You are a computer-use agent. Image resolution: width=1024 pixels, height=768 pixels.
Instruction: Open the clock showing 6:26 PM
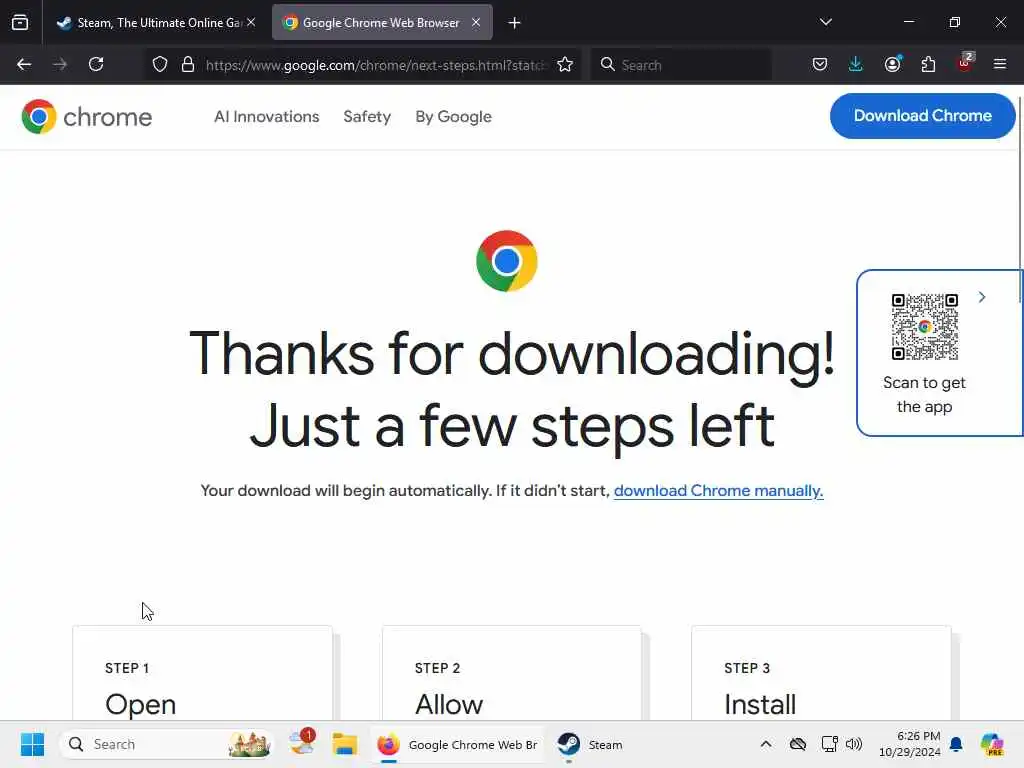click(910, 744)
